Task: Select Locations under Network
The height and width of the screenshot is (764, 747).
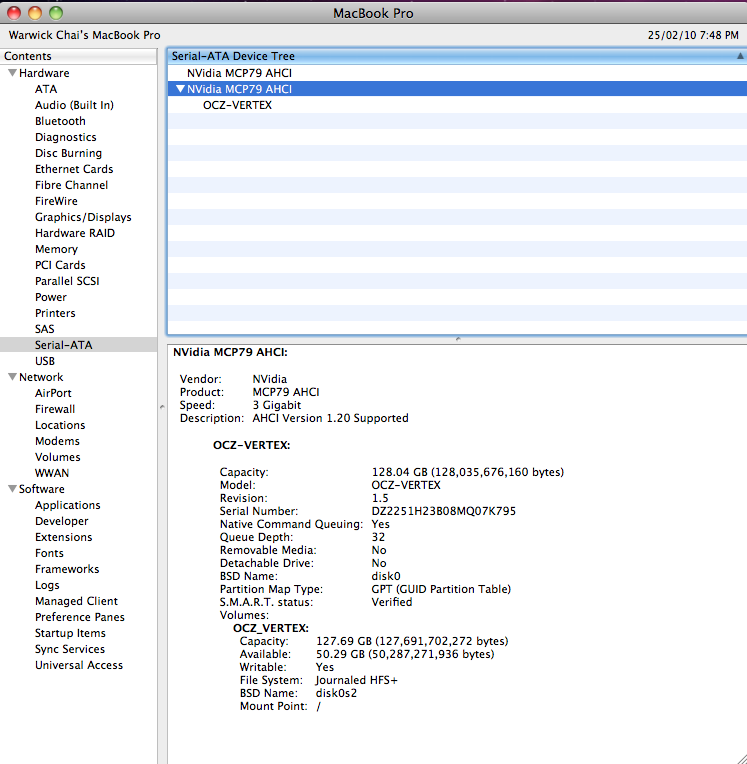Action: pyautogui.click(x=60, y=425)
